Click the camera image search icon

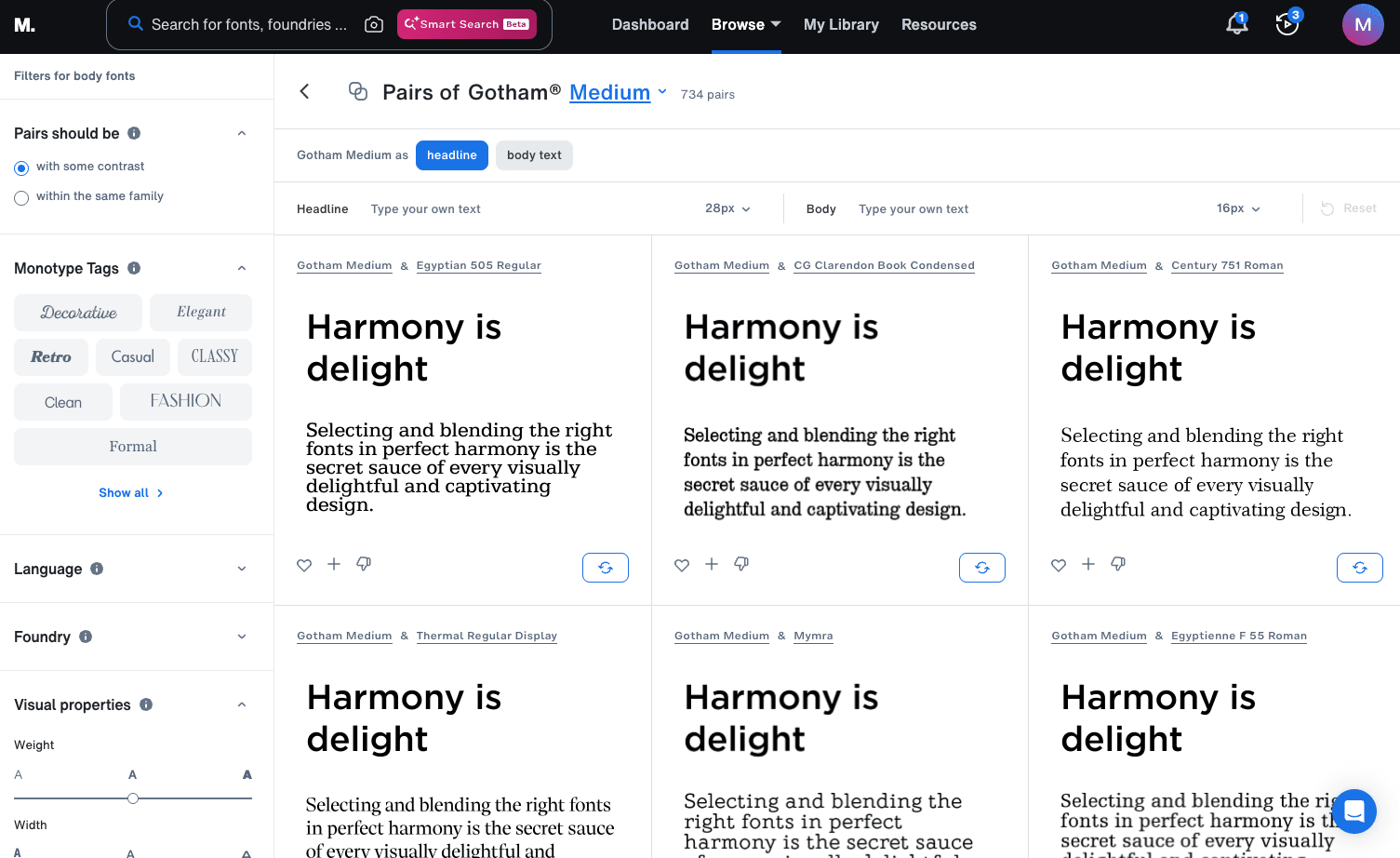point(374,24)
